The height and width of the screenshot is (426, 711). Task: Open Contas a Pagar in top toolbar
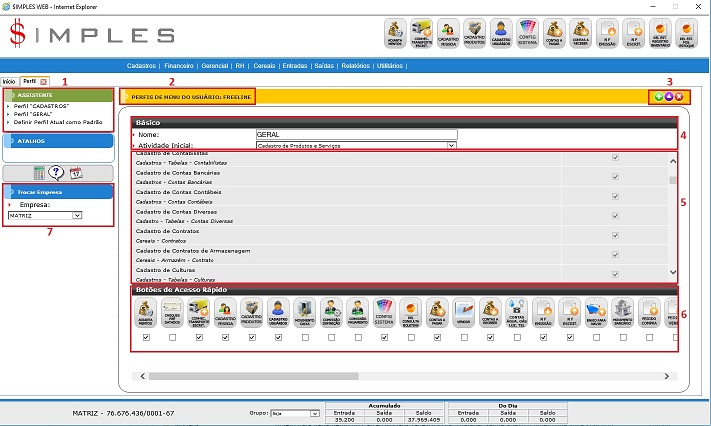pos(554,35)
